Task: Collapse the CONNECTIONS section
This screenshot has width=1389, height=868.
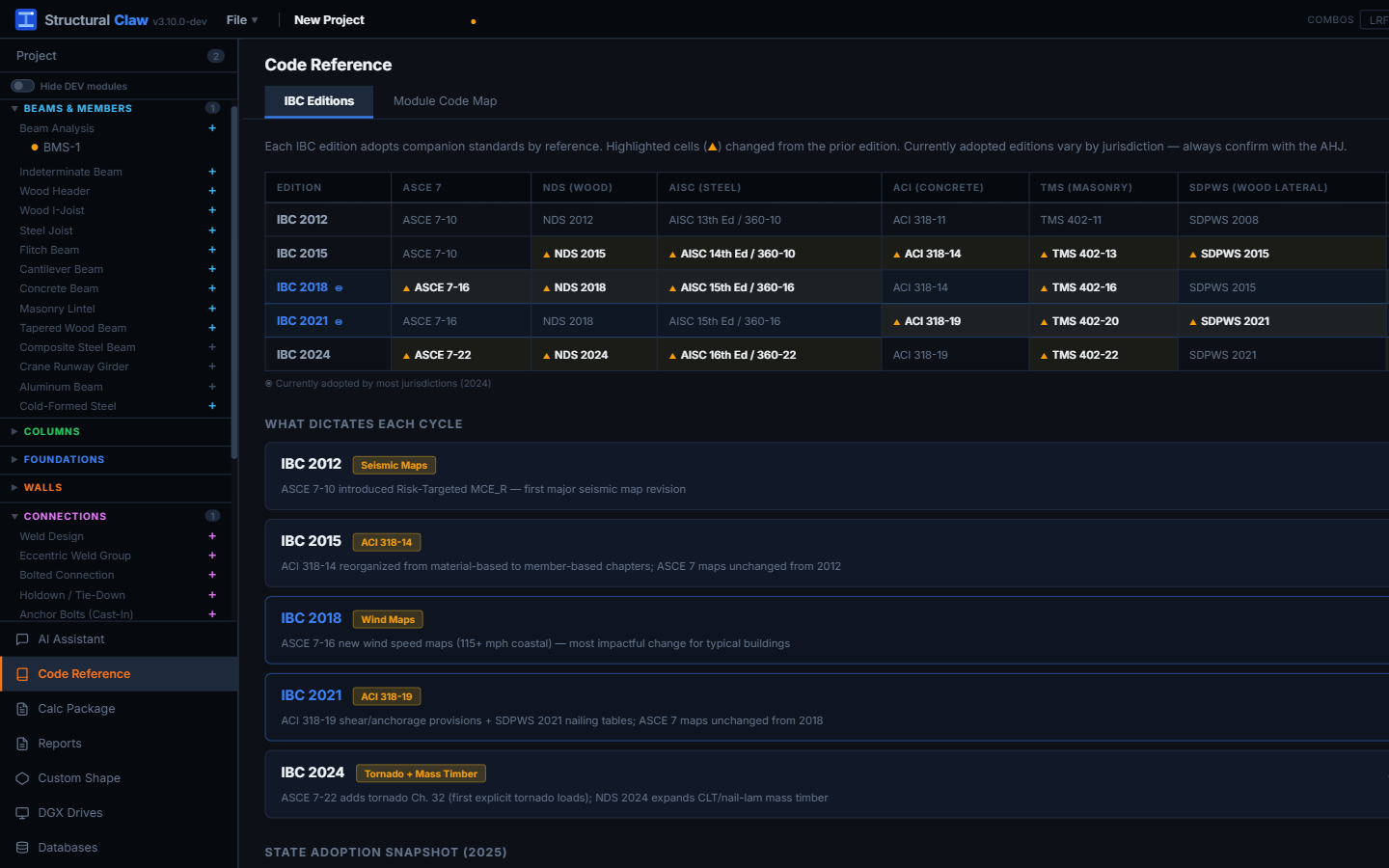Action: click(x=14, y=517)
